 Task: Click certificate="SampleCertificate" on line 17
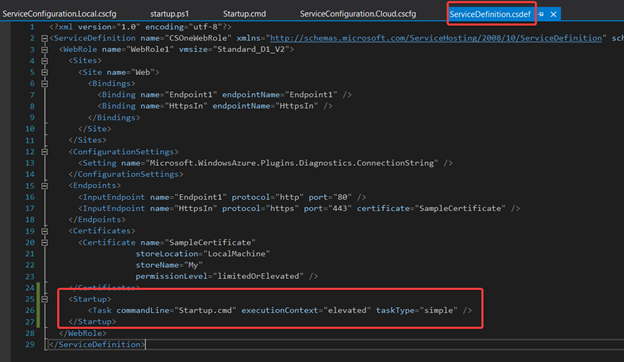click(x=431, y=208)
